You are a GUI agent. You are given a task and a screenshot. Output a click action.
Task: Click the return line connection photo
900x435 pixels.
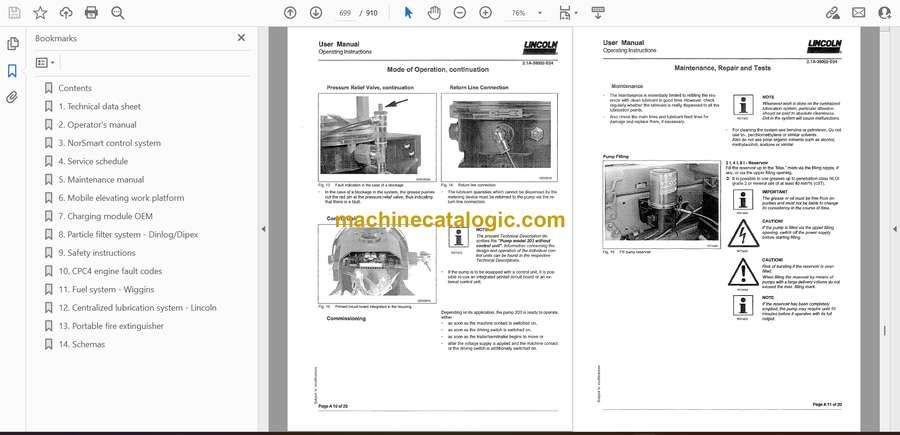click(499, 138)
